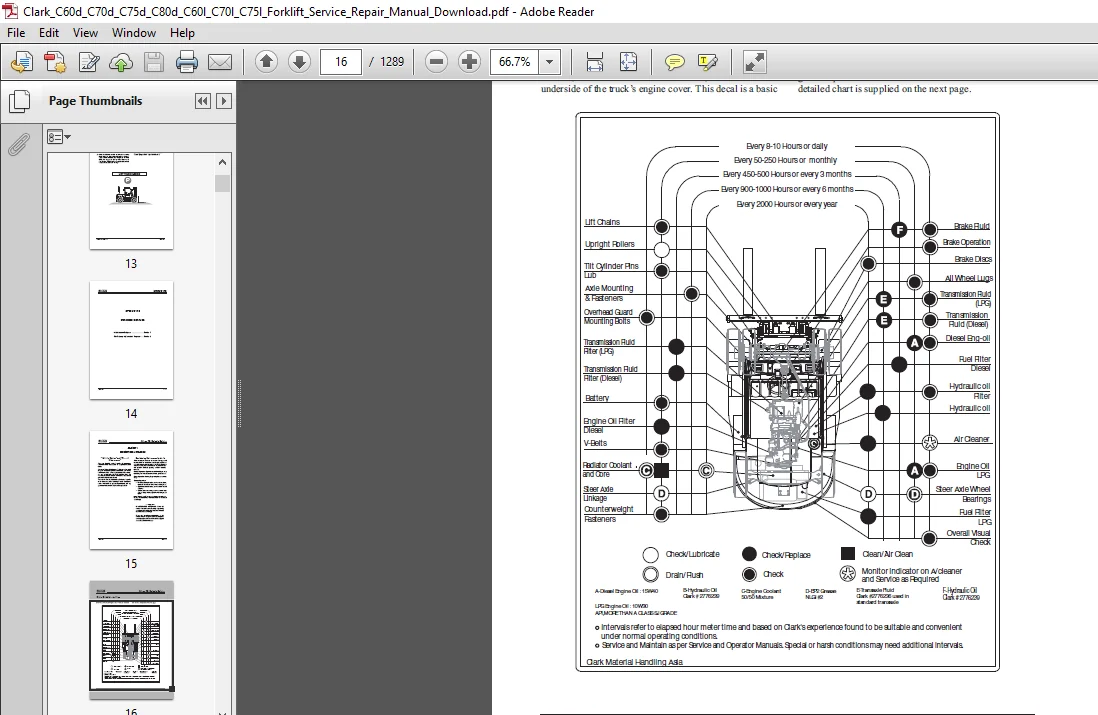Open the Page Thumbnails panel icon
Viewport: 1098px width, 715px height.
pos(20,102)
